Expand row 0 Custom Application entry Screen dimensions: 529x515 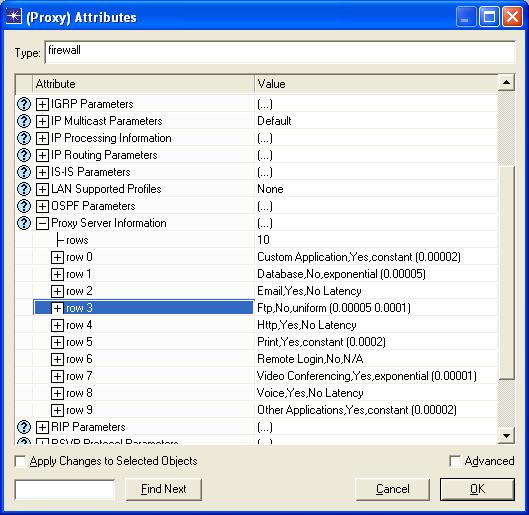tap(57, 257)
